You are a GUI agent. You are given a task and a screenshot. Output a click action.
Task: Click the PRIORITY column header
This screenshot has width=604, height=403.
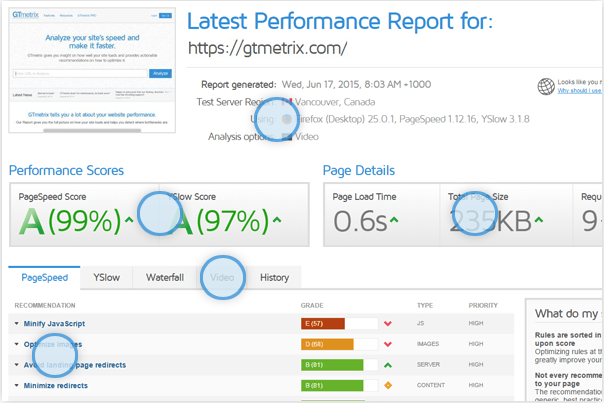[x=483, y=306]
